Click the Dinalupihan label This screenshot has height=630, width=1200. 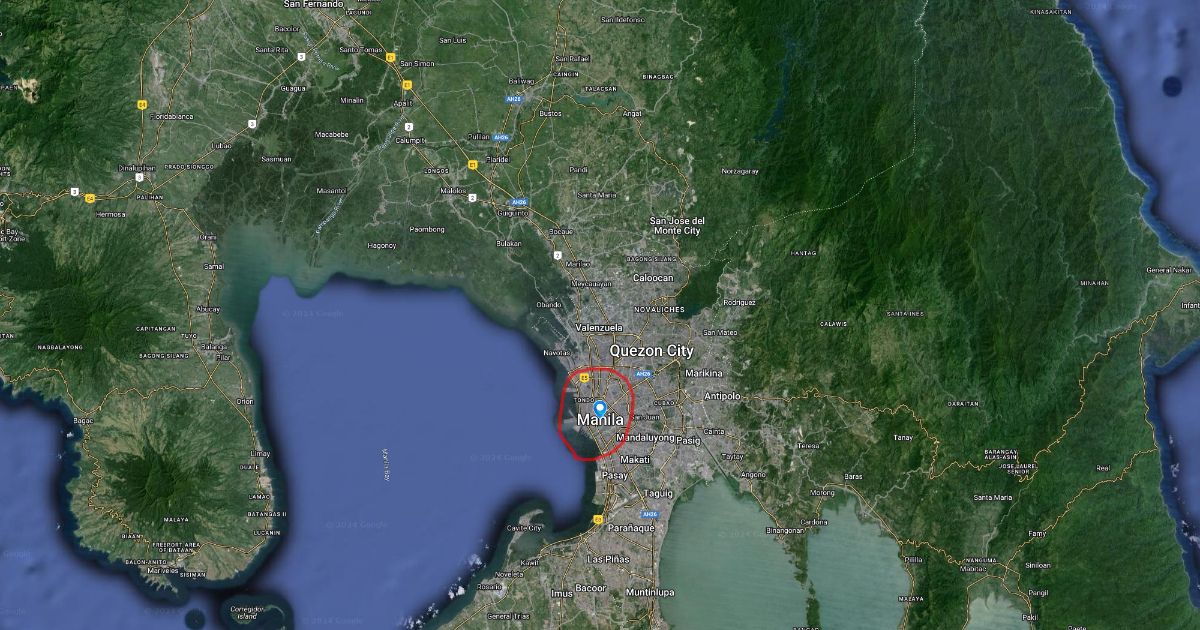click(x=137, y=168)
